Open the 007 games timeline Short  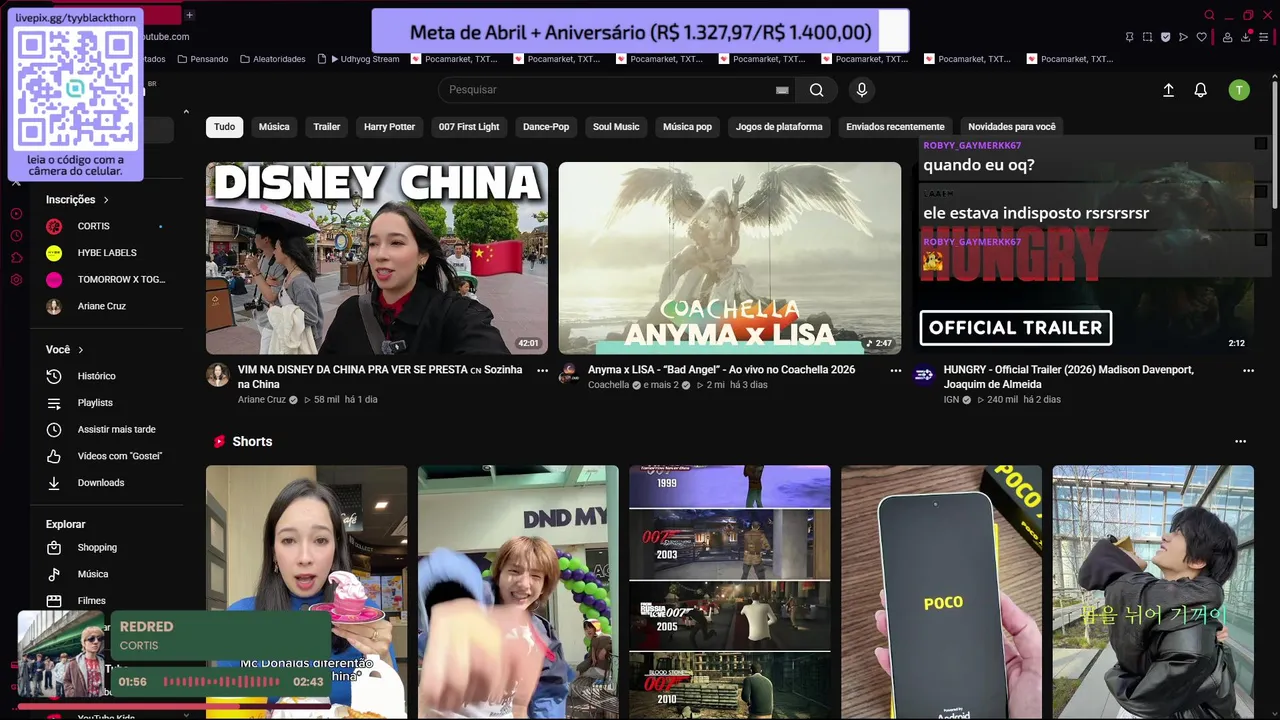click(x=730, y=592)
